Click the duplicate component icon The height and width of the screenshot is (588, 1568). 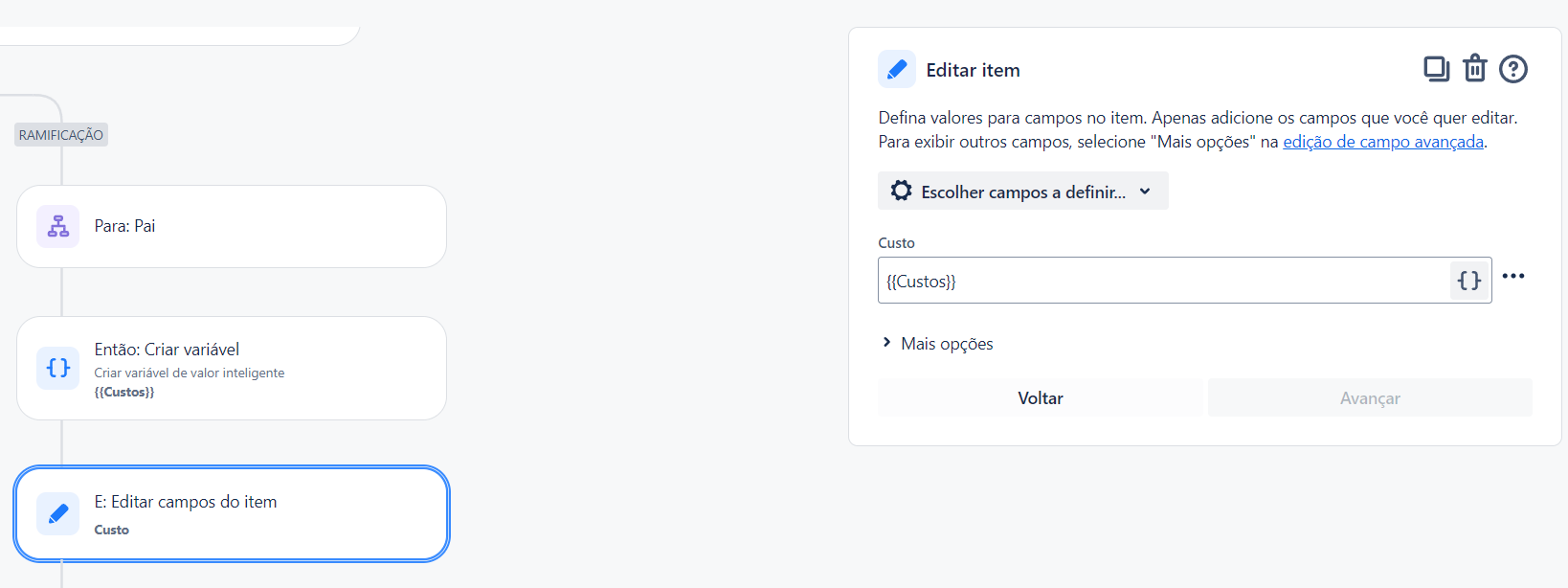pos(1436,69)
